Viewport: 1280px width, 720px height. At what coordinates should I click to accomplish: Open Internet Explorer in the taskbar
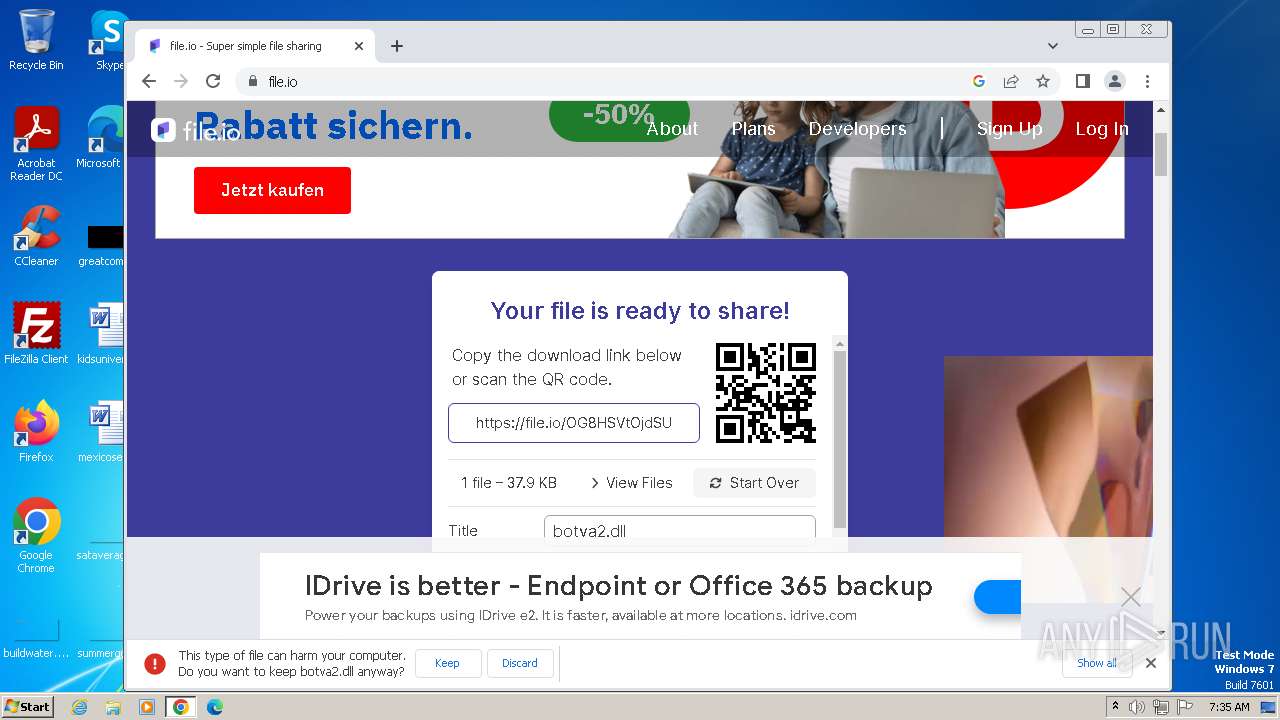point(80,707)
